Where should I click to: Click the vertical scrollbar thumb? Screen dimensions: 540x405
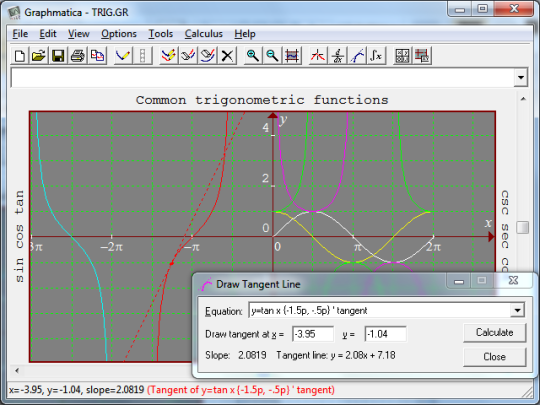(523, 227)
